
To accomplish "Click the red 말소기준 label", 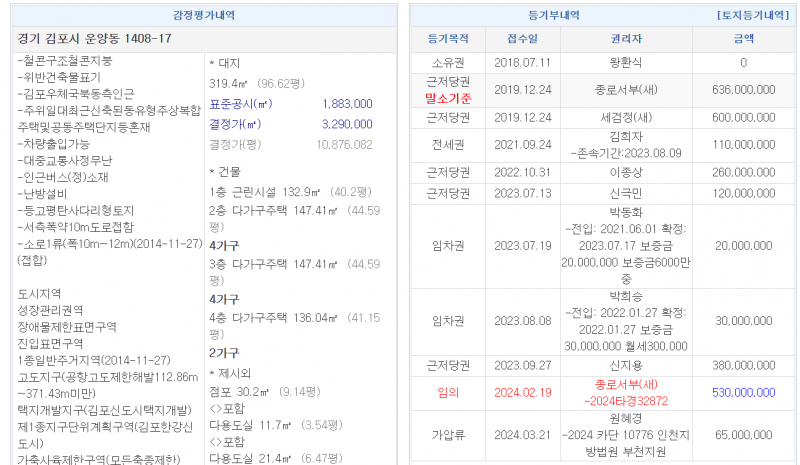I will pos(447,98).
